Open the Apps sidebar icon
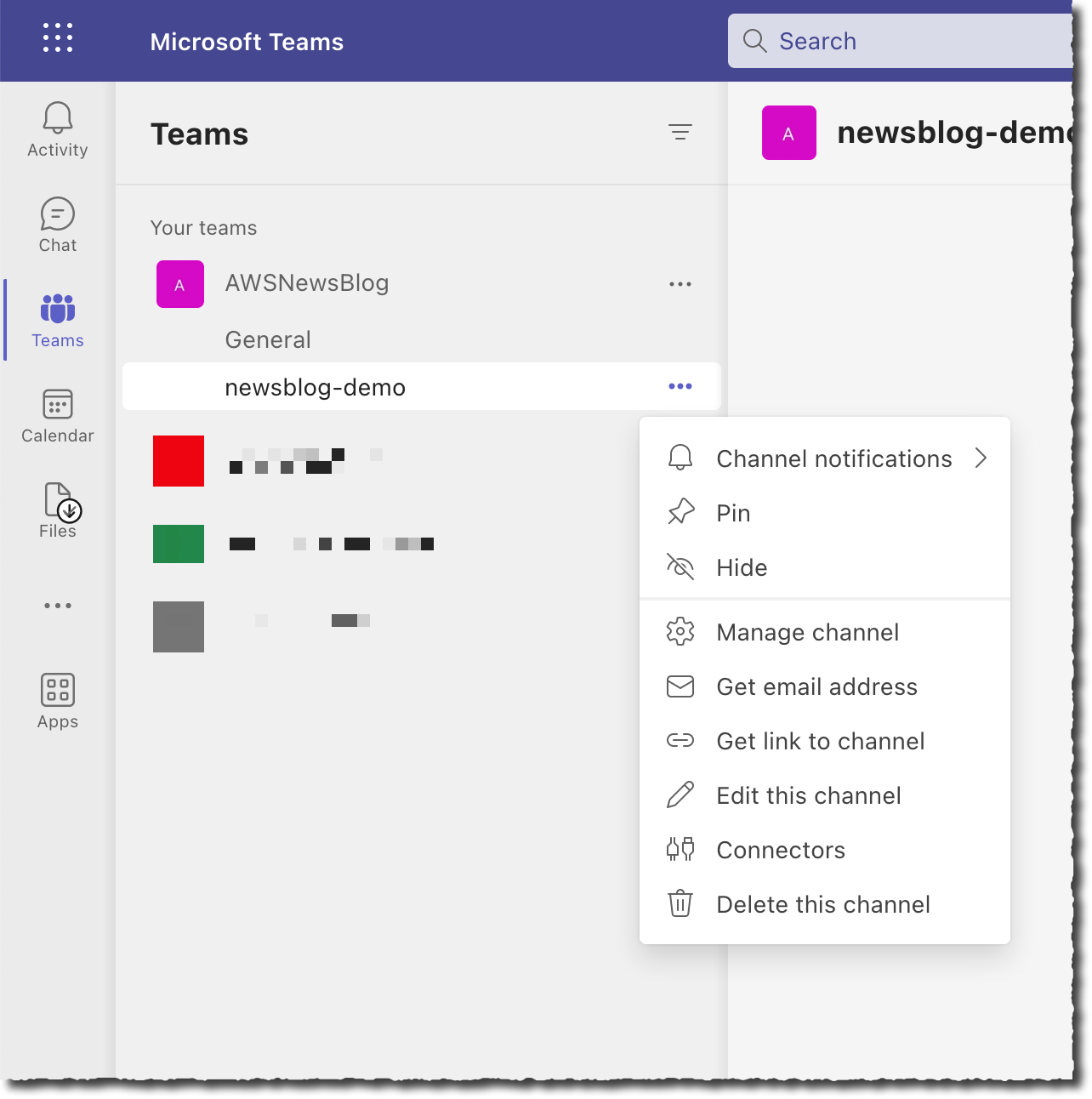1092x1099 pixels. (58, 701)
